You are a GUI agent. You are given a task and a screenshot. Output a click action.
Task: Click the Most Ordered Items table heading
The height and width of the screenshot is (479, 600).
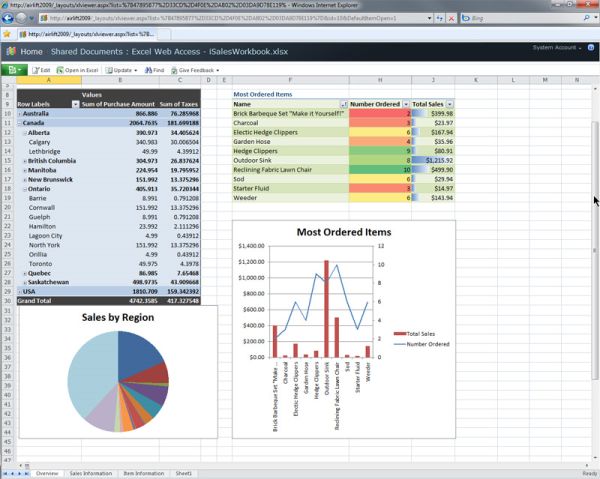263,94
